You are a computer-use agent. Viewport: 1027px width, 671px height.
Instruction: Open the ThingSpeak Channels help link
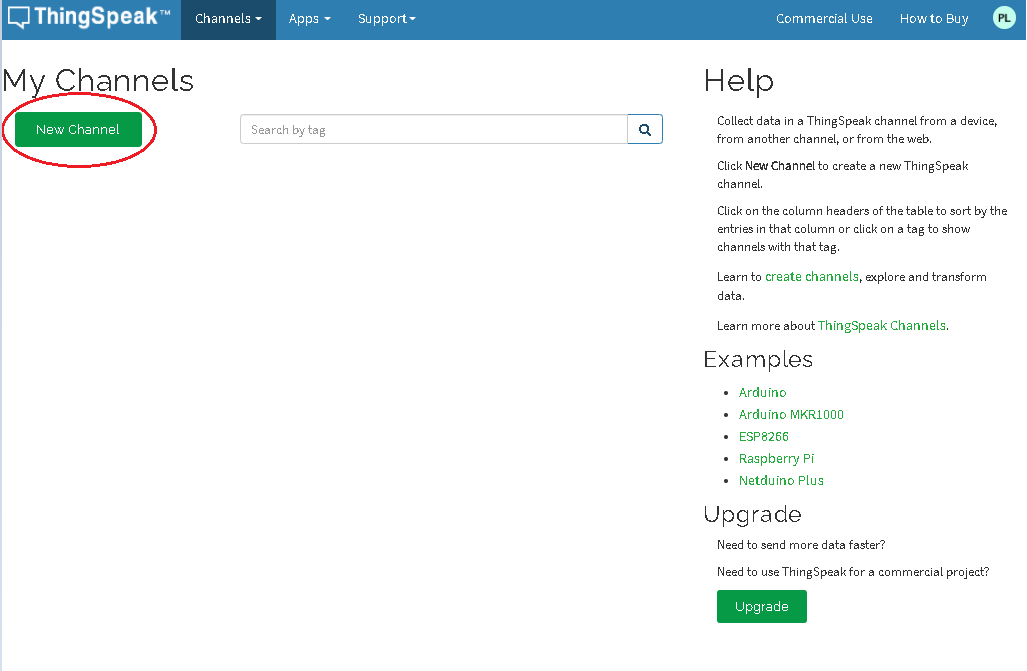click(882, 325)
